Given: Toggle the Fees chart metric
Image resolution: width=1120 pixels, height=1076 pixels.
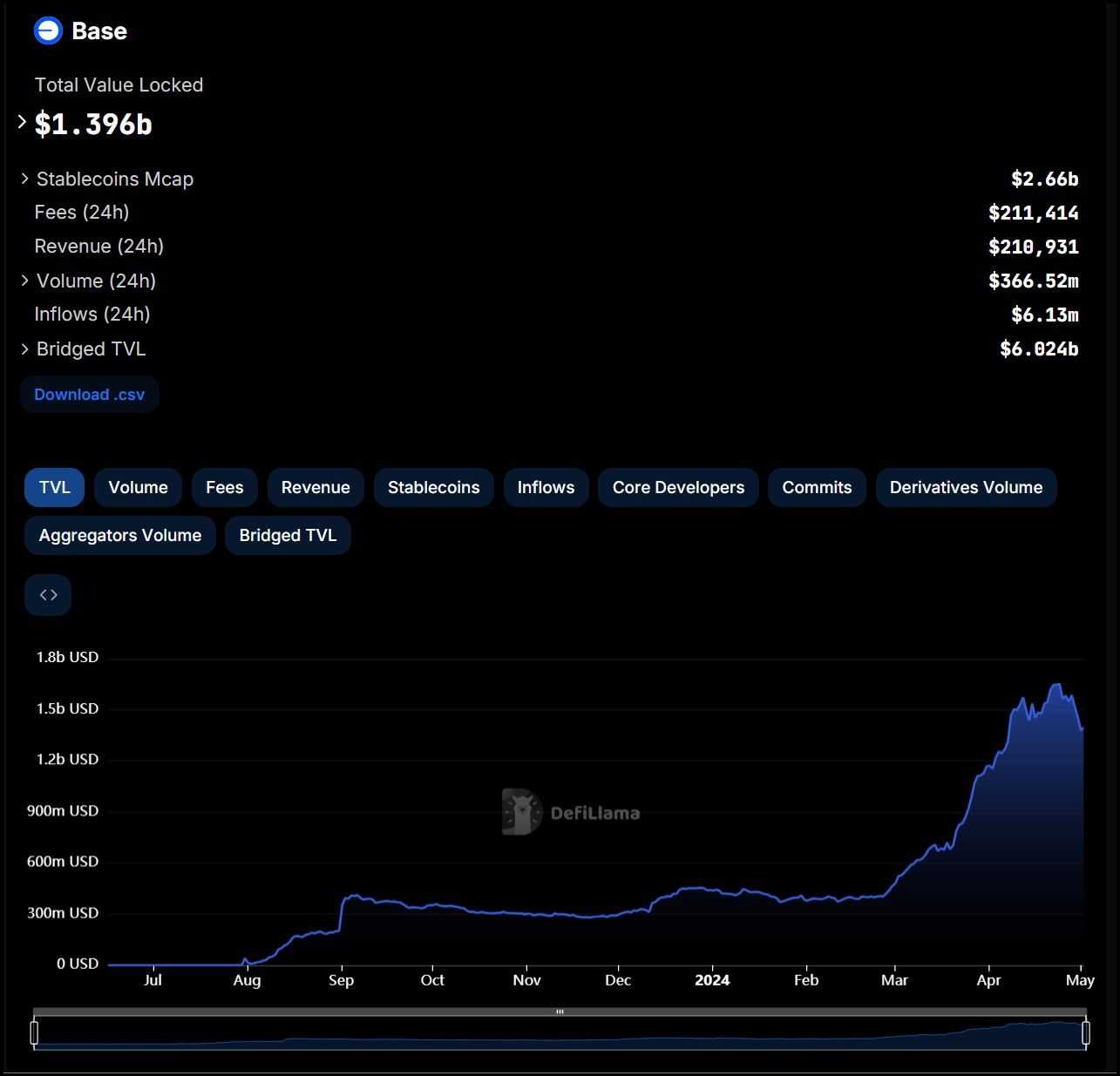Looking at the screenshot, I should tap(224, 487).
